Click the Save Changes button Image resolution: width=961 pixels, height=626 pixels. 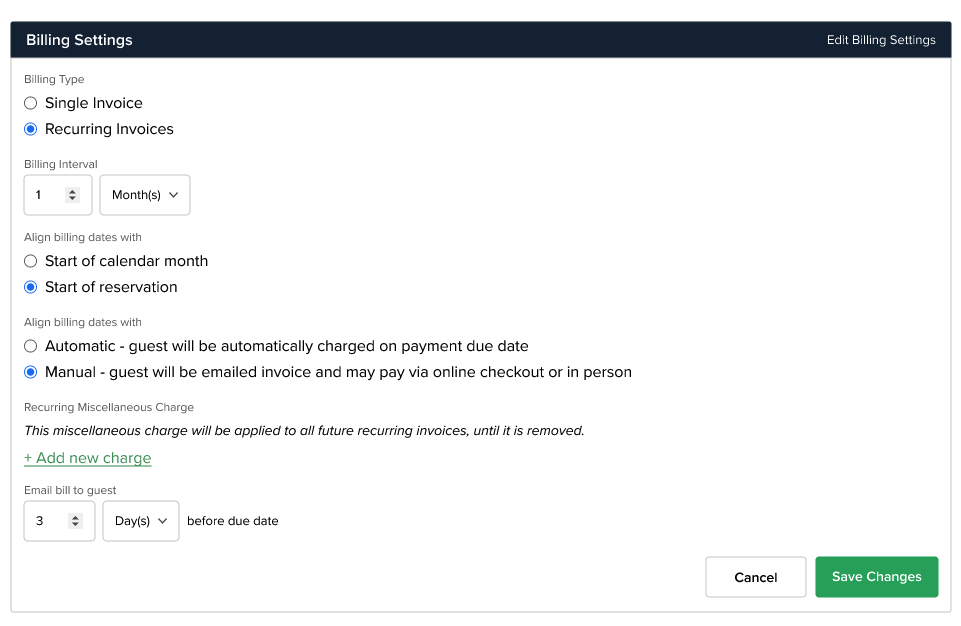point(876,576)
